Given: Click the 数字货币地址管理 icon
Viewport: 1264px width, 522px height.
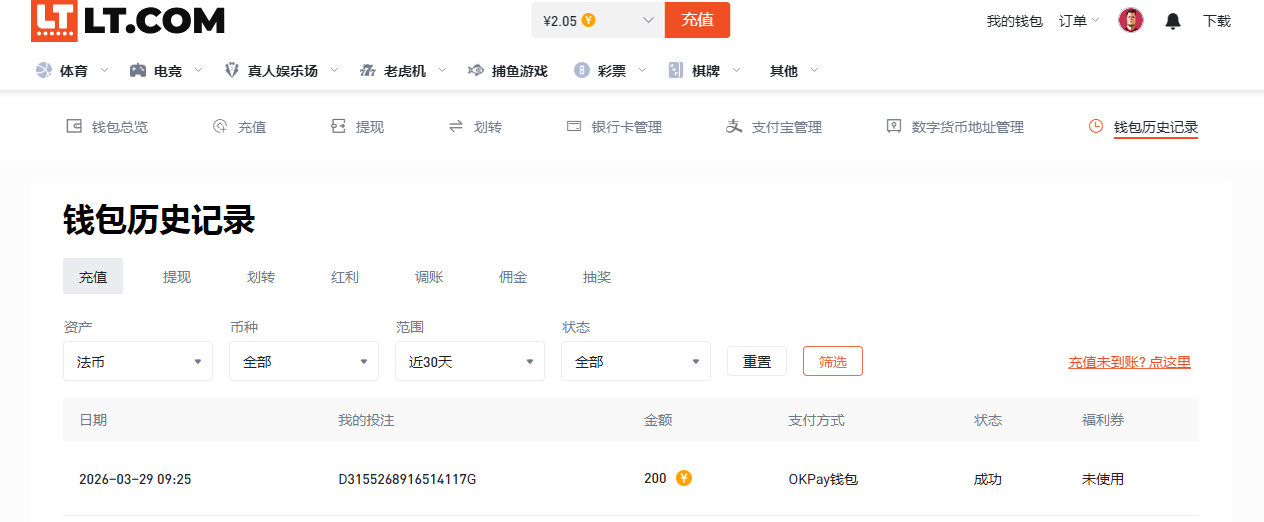Looking at the screenshot, I should [894, 127].
